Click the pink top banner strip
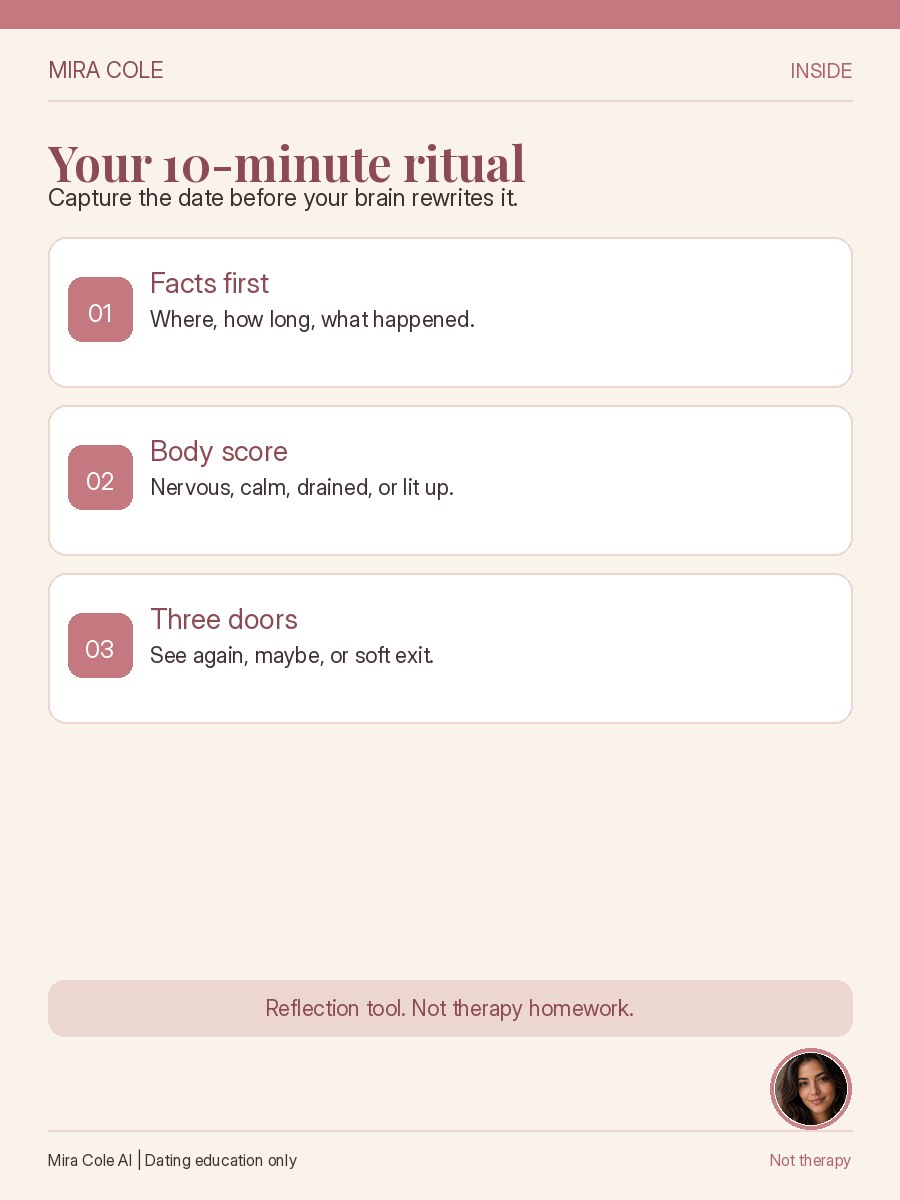This screenshot has height=1200, width=900. click(450, 14)
